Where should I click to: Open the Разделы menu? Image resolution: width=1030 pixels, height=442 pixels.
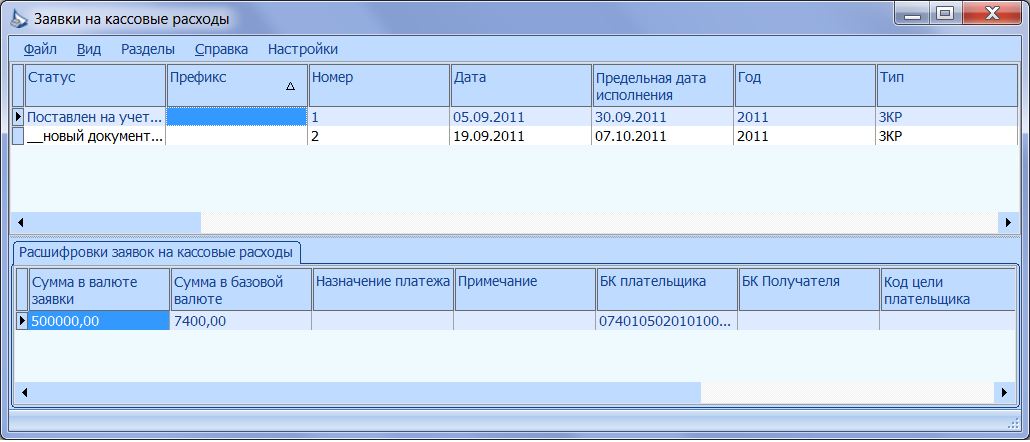(x=148, y=49)
